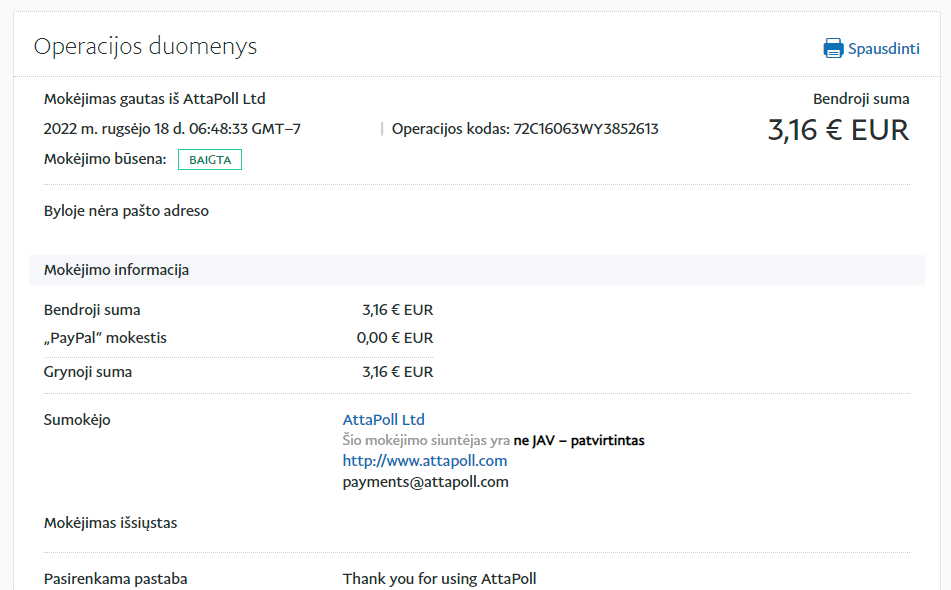Select 3,16 € EUR in the Bendroji suma row
This screenshot has height=590, width=951.
point(398,310)
